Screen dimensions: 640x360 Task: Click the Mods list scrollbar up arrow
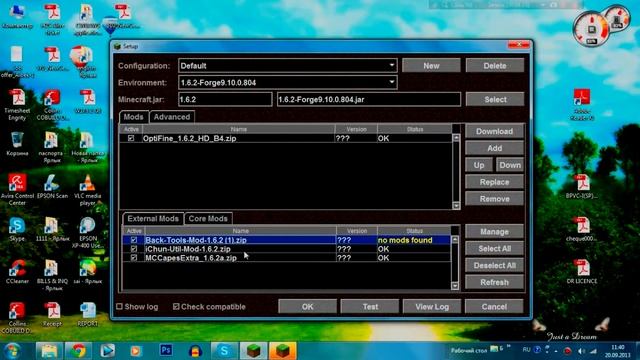pos(456,138)
